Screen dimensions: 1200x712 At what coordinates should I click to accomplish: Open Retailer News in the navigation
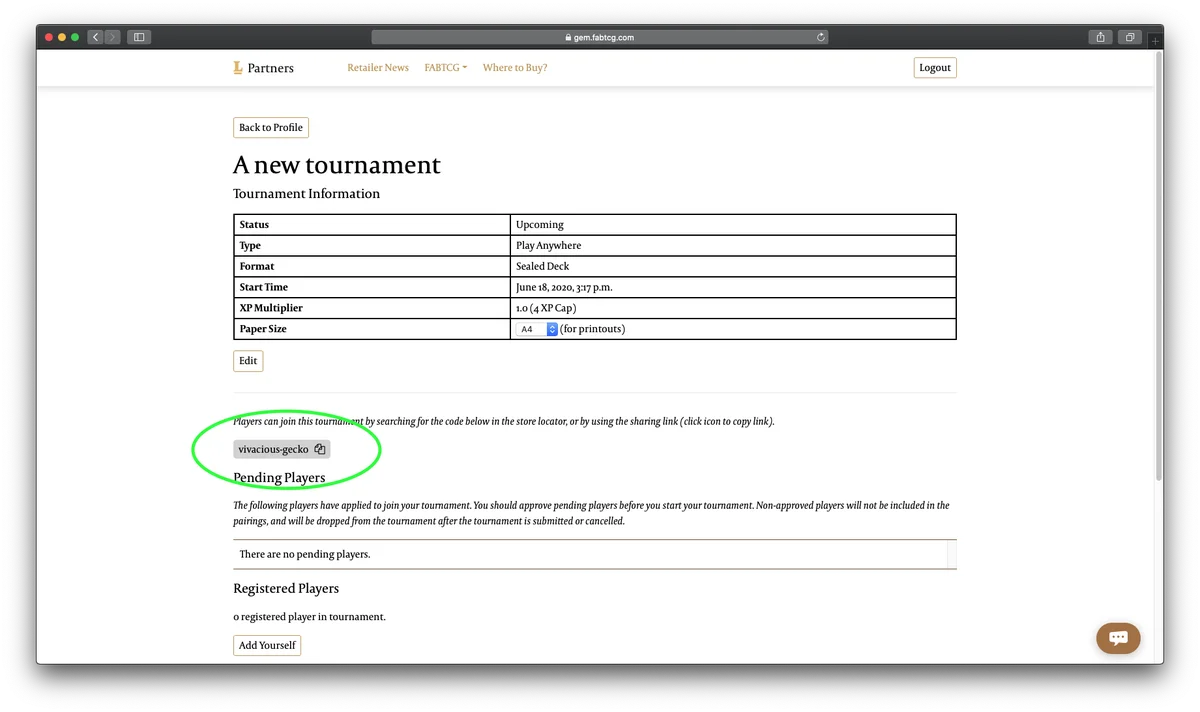pos(378,68)
